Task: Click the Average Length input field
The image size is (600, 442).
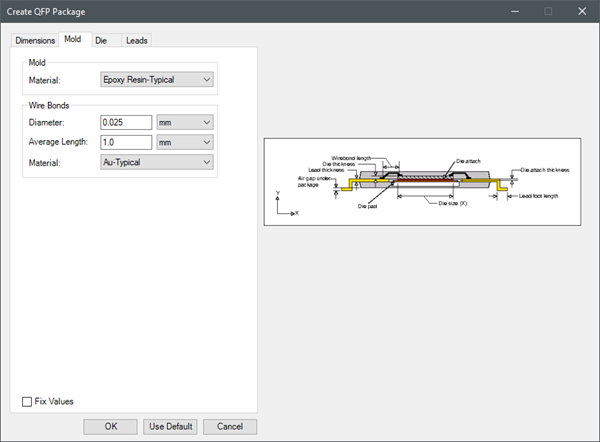Action: (x=126, y=142)
